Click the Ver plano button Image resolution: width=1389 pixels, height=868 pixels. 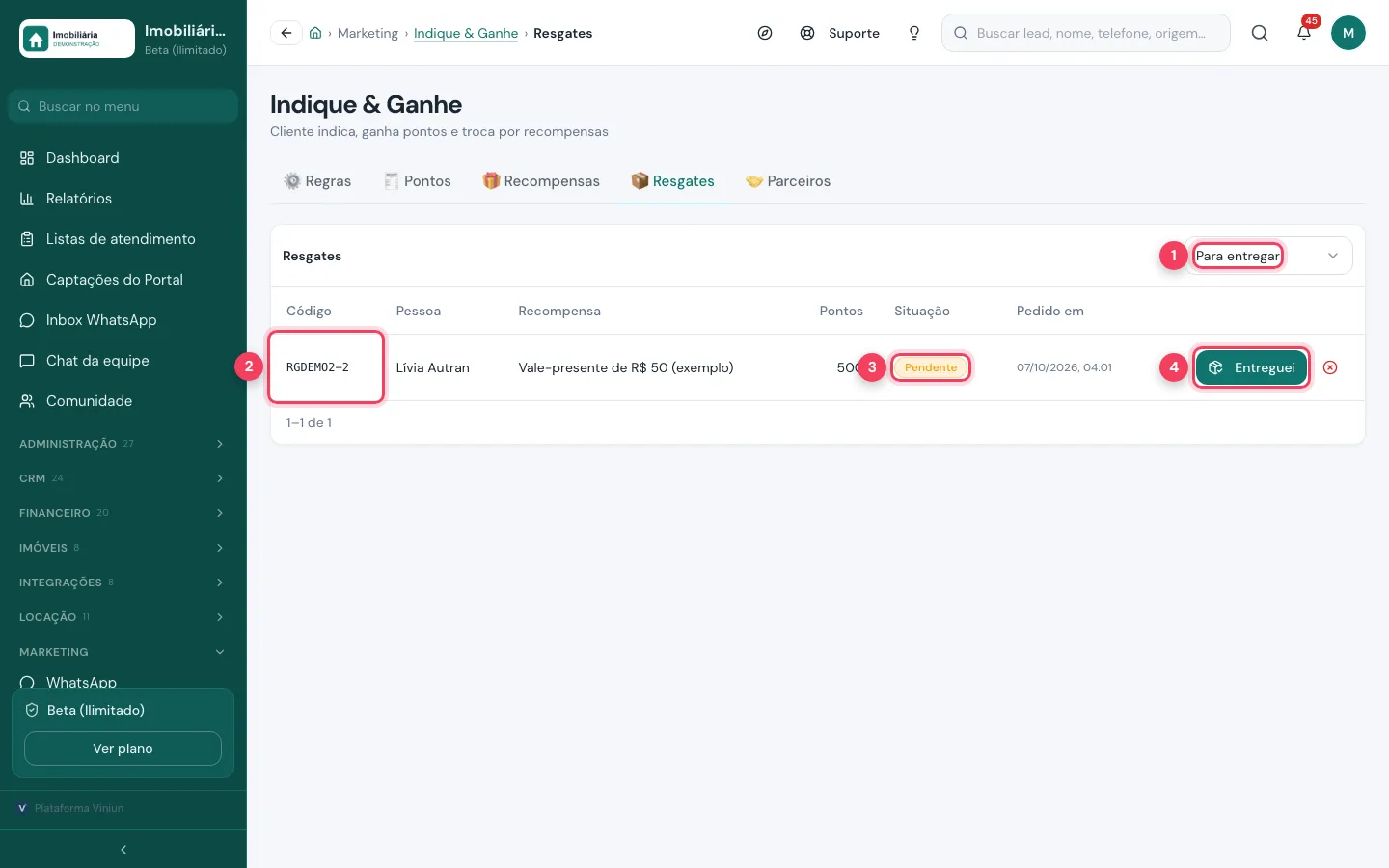pyautogui.click(x=123, y=748)
